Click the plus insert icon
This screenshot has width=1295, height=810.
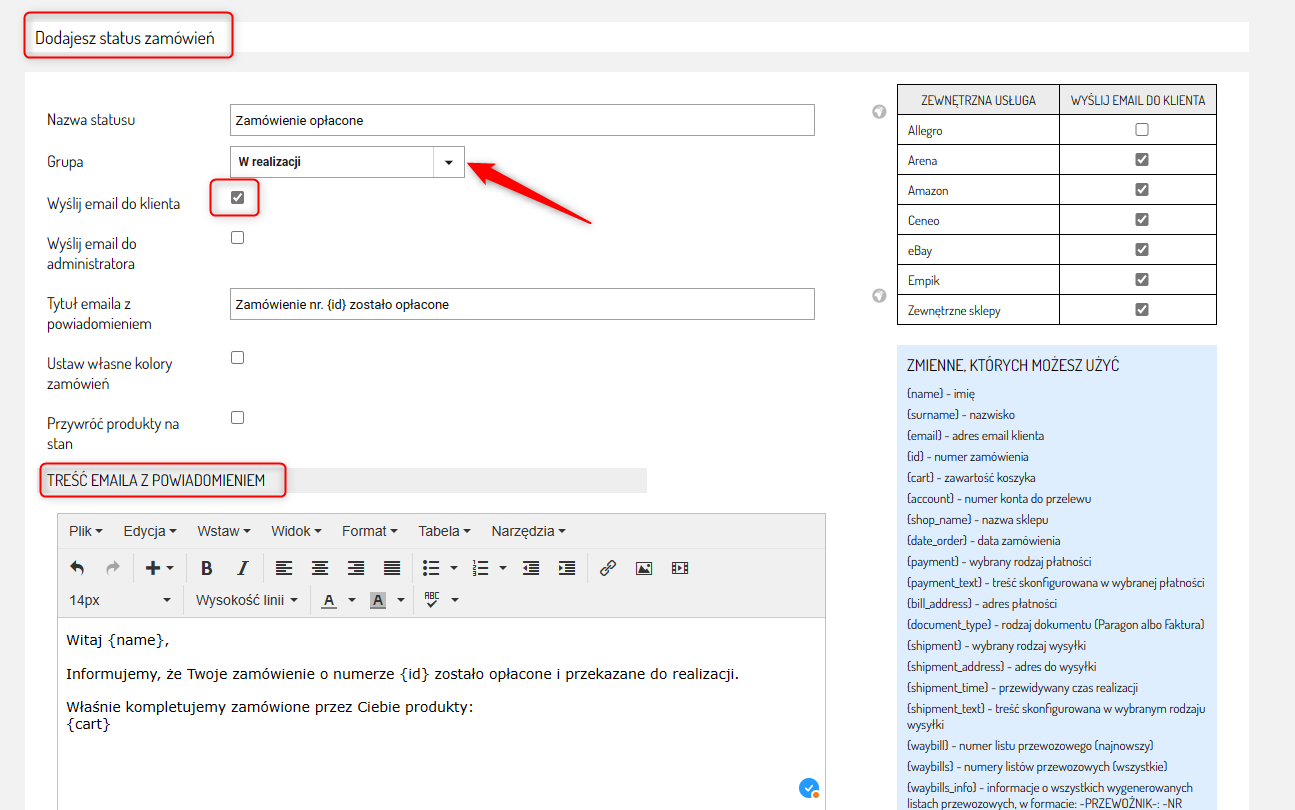152,568
